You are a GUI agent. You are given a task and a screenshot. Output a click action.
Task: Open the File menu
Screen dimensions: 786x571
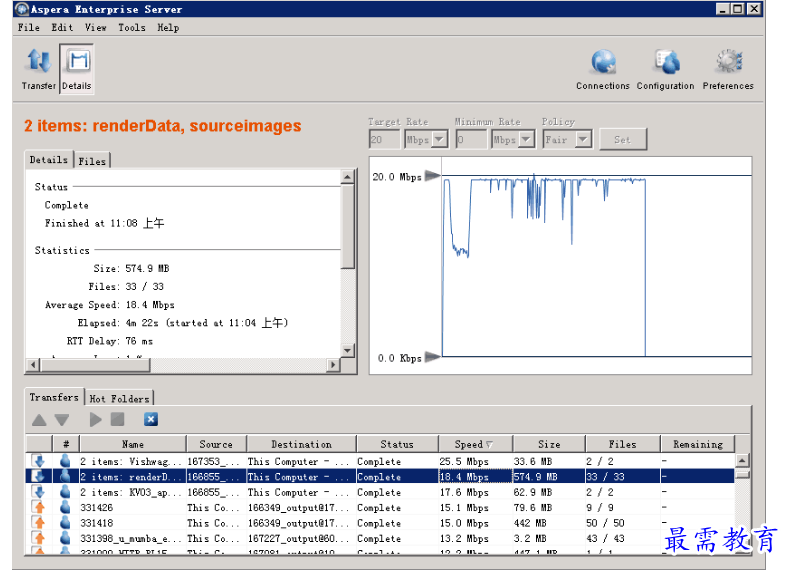click(29, 28)
